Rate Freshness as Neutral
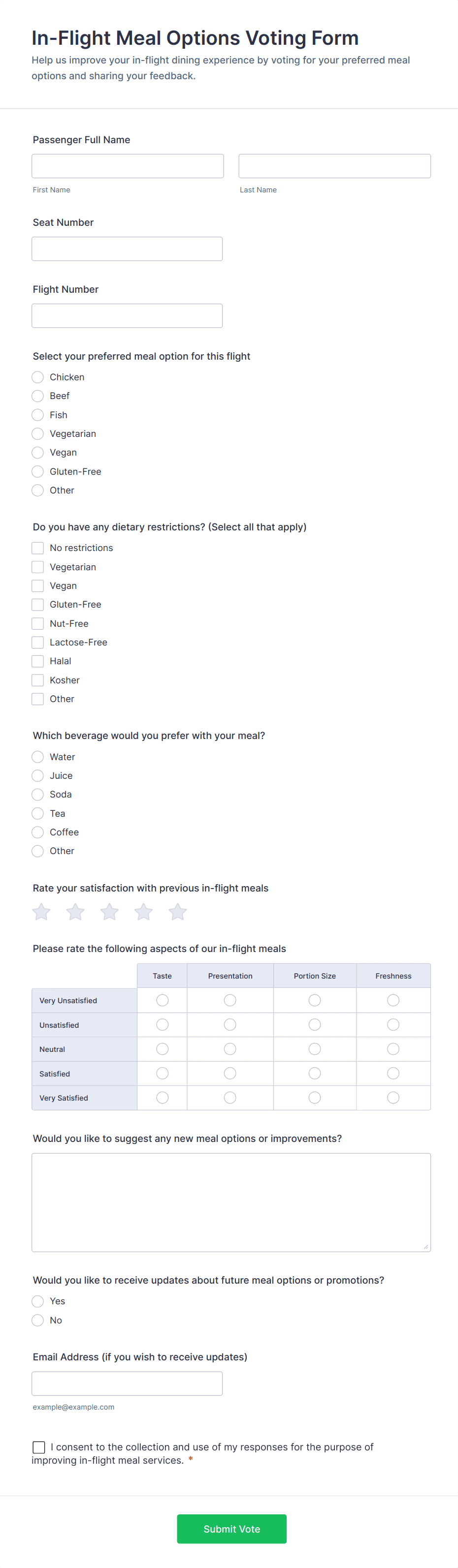 click(393, 1049)
